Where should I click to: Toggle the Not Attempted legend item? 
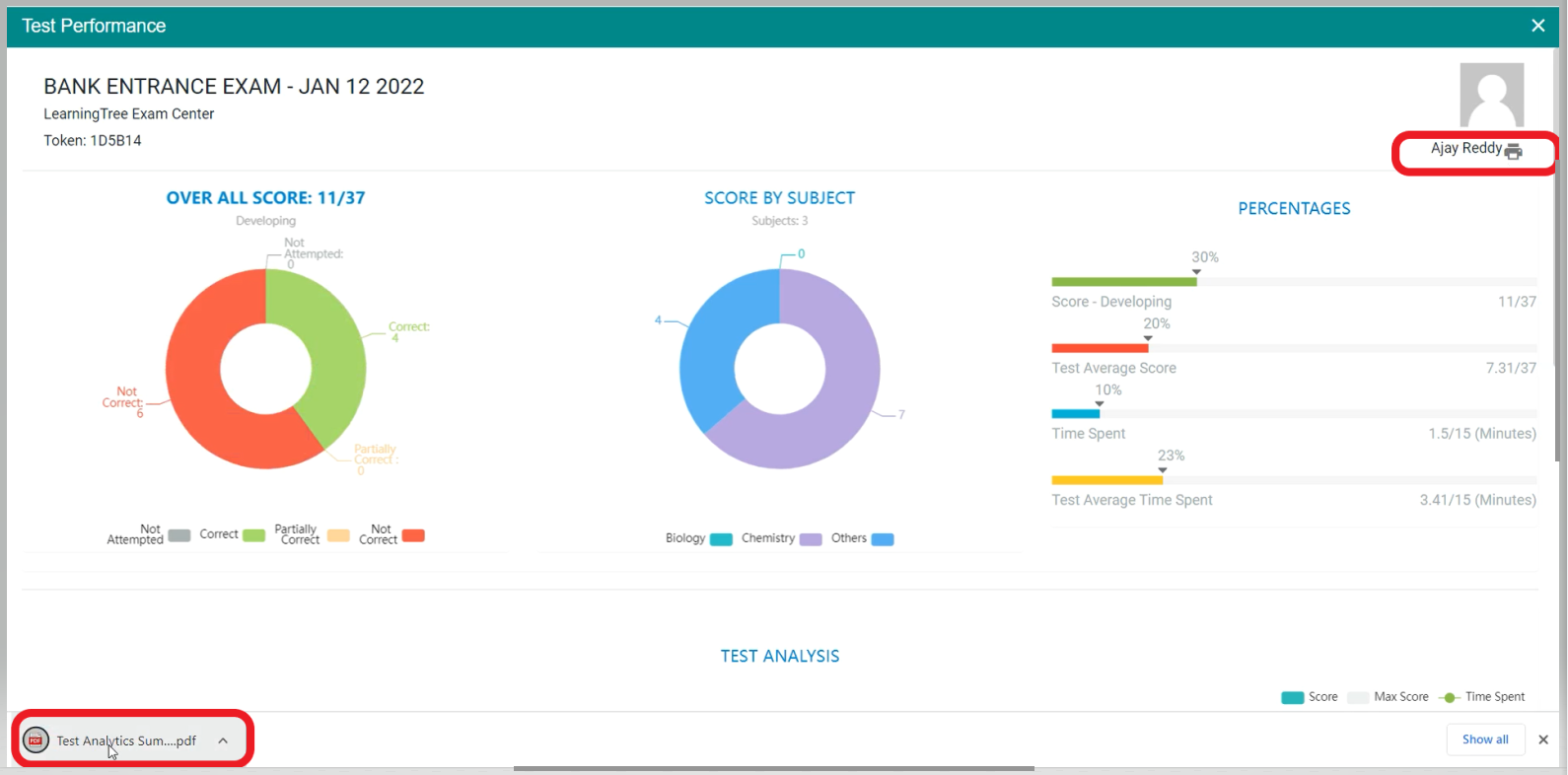(148, 534)
